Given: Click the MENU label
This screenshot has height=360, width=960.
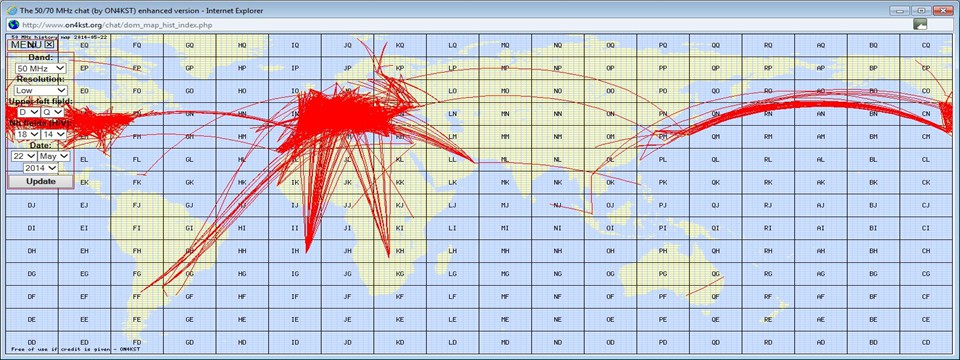Looking at the screenshot, I should tap(26, 45).
